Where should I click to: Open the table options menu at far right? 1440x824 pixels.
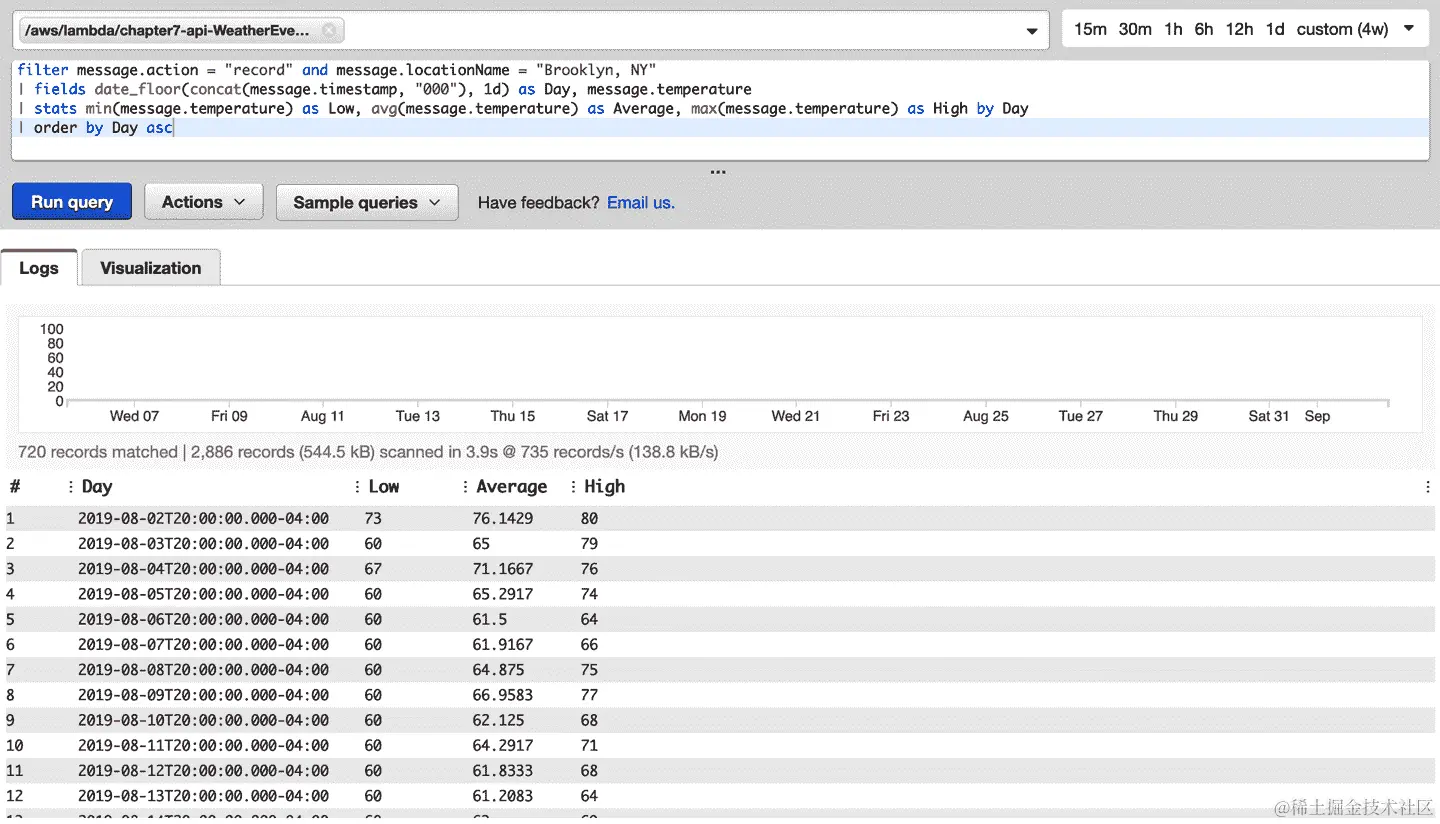(x=1428, y=487)
